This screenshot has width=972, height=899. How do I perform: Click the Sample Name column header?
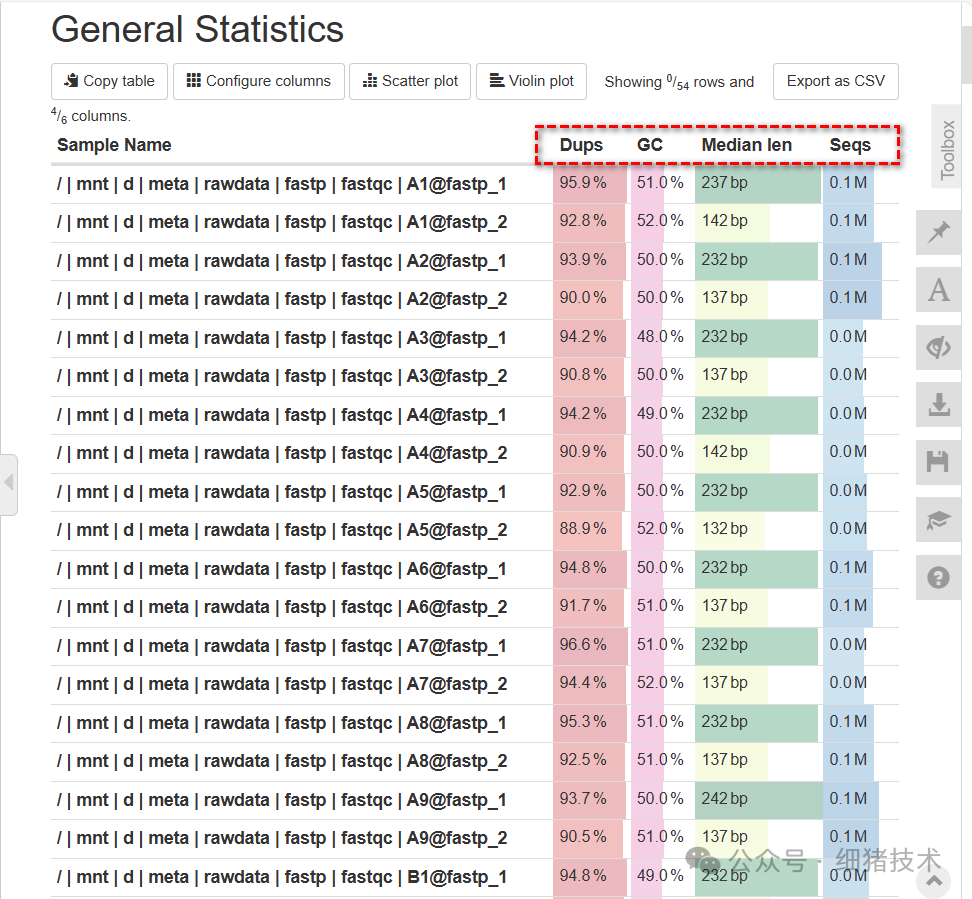point(114,145)
